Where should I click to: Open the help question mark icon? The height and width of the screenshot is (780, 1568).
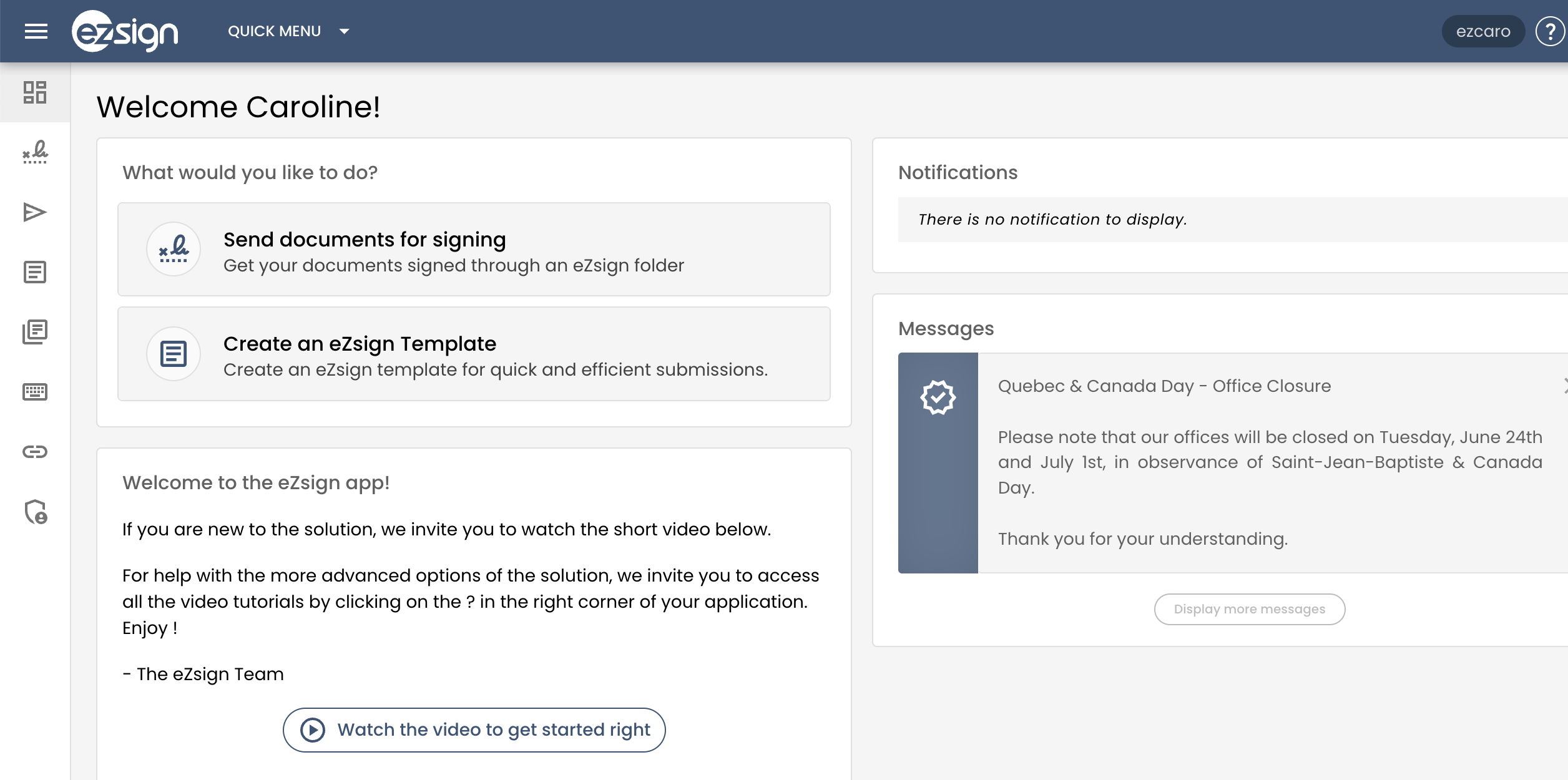tap(1550, 31)
